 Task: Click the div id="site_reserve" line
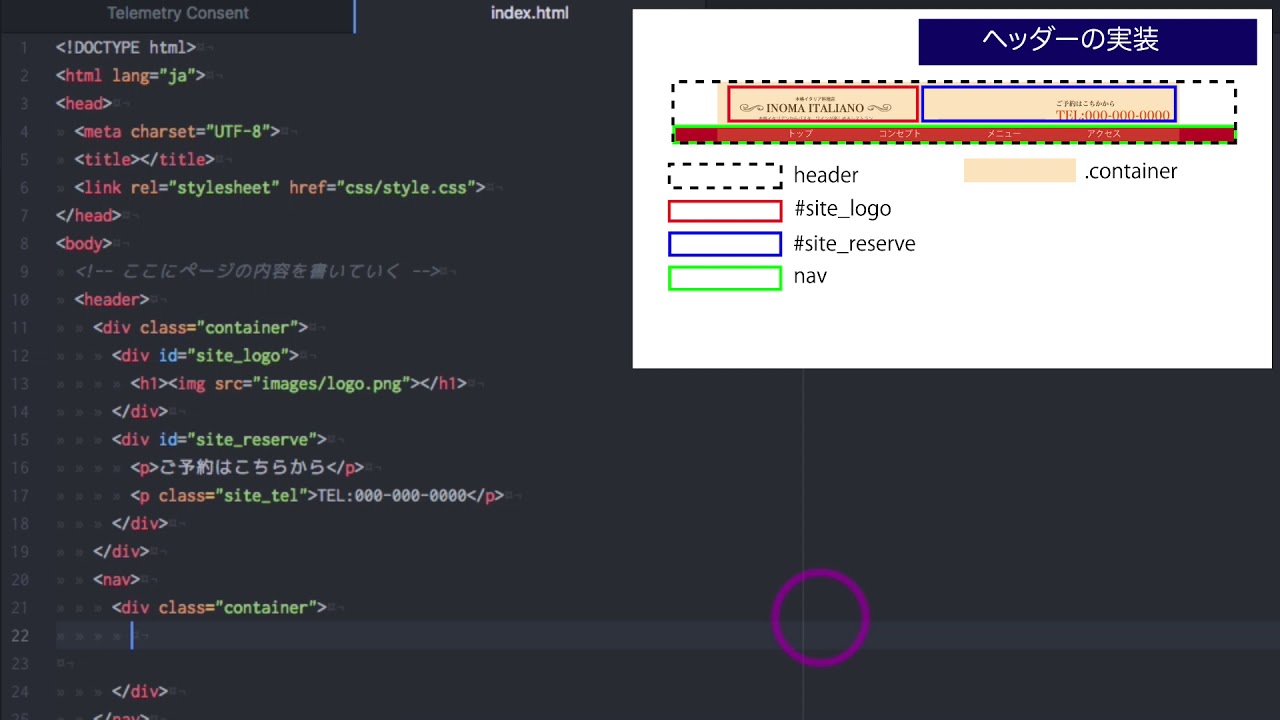(x=219, y=439)
